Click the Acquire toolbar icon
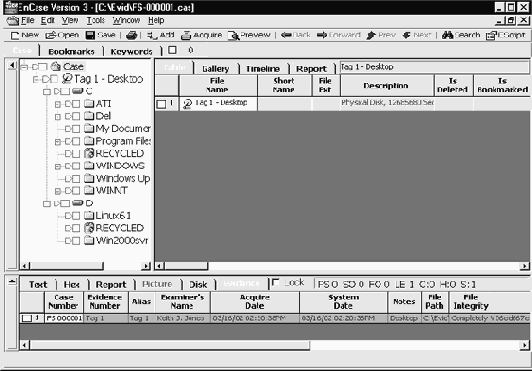This screenshot has width=532, height=371. [186, 35]
